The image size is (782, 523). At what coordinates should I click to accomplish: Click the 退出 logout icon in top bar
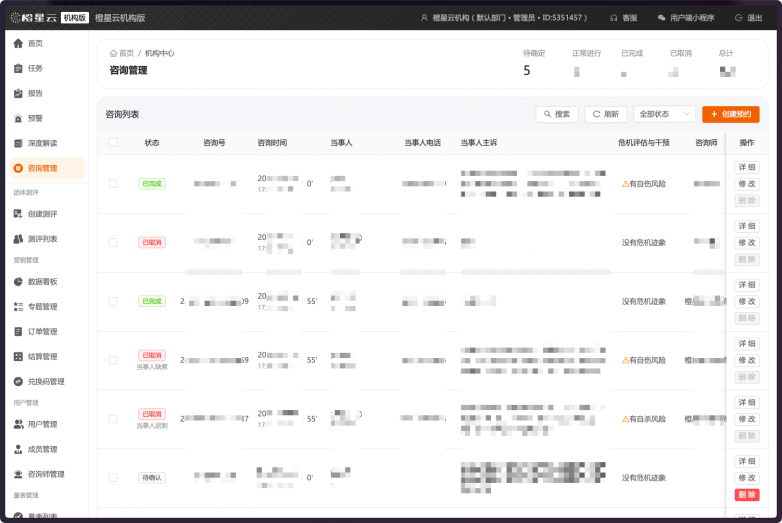(x=739, y=18)
